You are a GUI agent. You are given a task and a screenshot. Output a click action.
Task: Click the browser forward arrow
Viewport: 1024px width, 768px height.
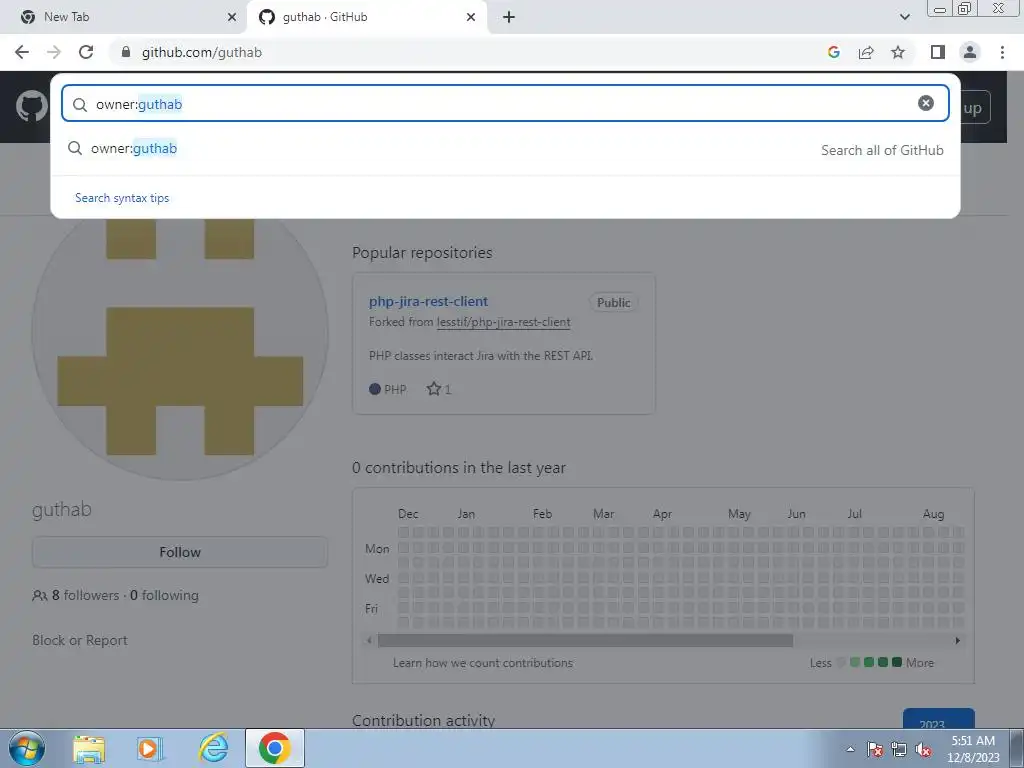54,52
